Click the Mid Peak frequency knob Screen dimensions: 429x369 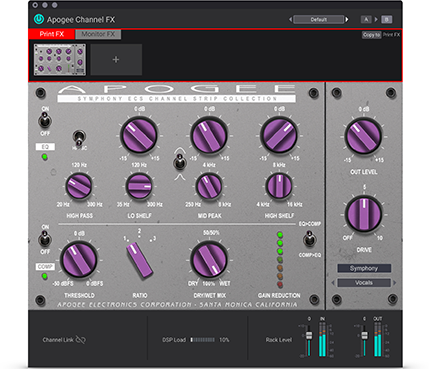[209, 186]
